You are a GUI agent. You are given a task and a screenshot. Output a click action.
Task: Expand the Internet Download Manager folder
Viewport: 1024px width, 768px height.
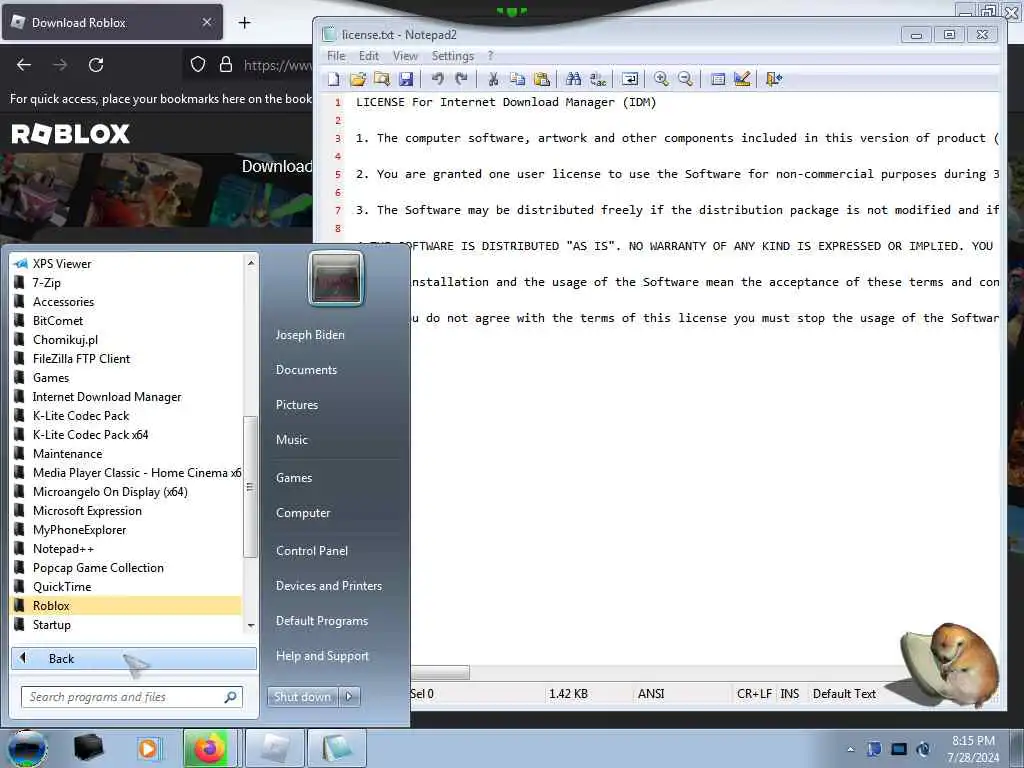[x=126, y=396]
